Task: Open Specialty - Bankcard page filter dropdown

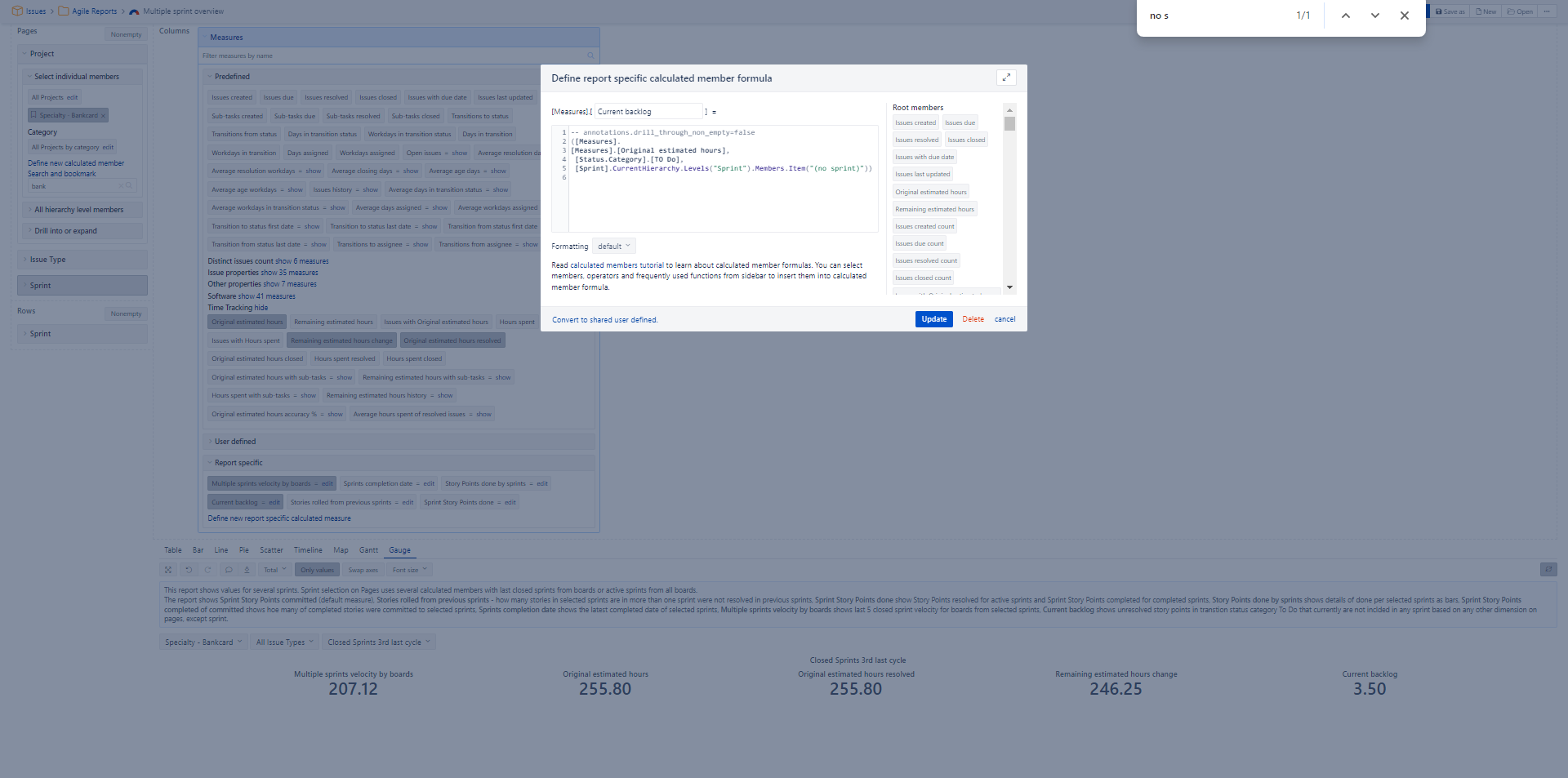Action: click(x=203, y=642)
